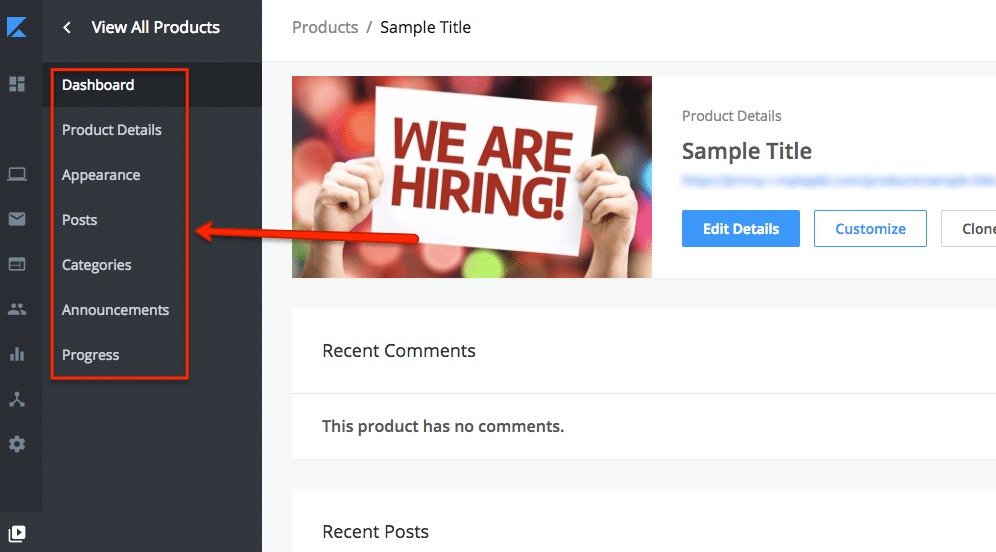Go back using the View All Products chevron
The height and width of the screenshot is (552, 996).
67,28
